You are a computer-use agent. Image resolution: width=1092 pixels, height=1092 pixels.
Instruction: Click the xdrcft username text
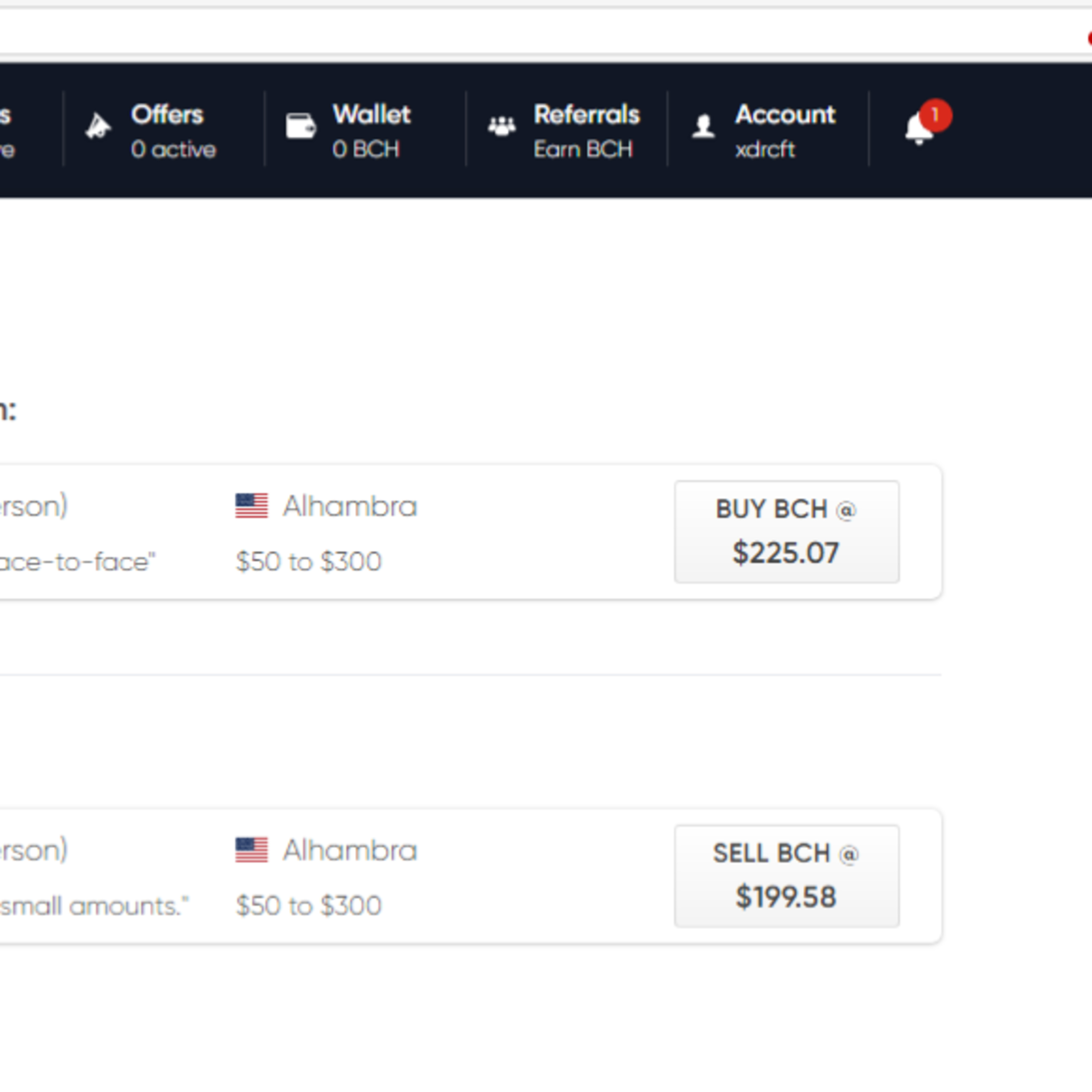tap(765, 150)
